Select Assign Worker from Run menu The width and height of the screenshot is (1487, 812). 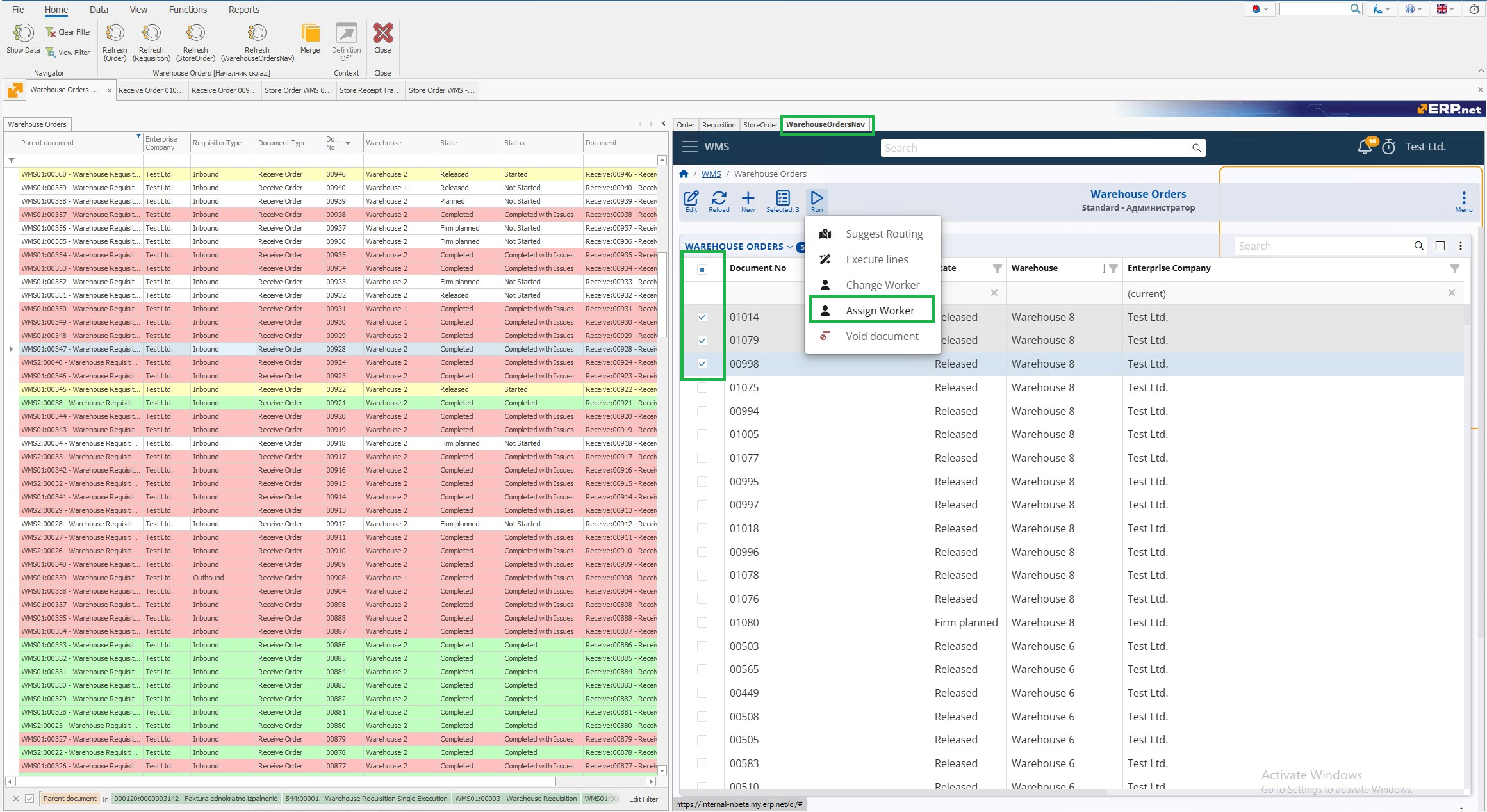[x=872, y=310]
